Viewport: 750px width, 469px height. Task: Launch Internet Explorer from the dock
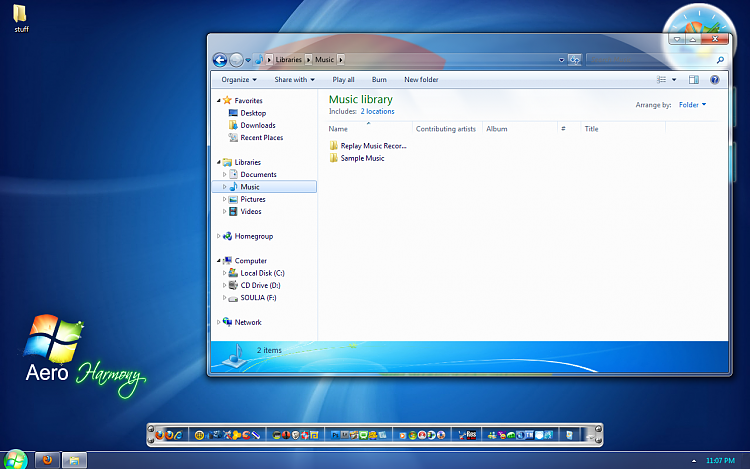pyautogui.click(x=178, y=435)
